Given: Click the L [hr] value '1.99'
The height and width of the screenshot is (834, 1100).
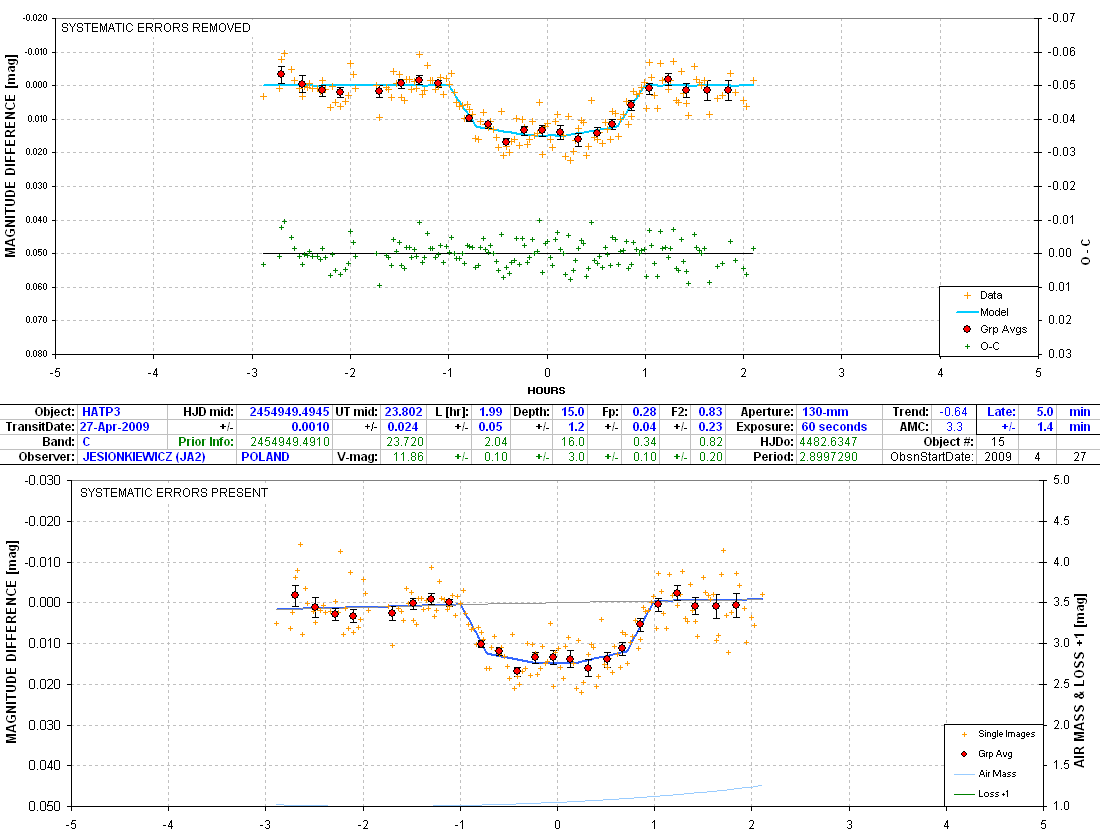Looking at the screenshot, I should 490,412.
